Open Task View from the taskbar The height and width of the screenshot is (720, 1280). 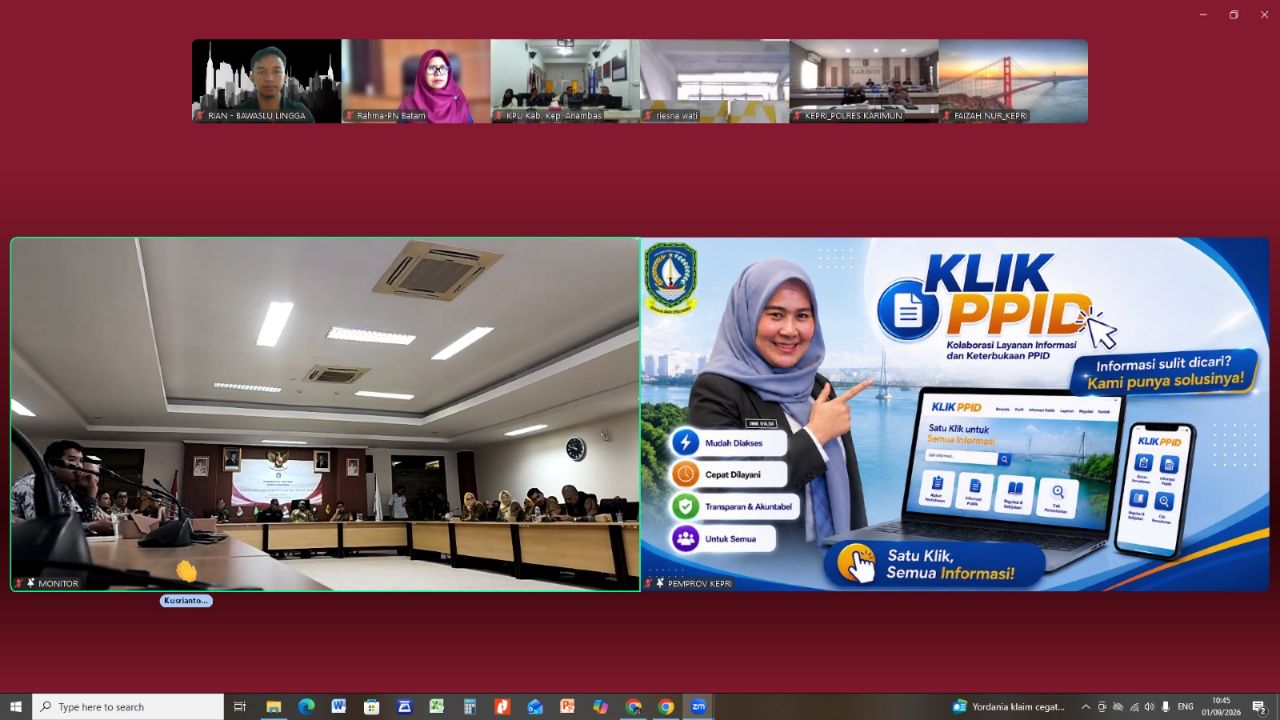click(x=240, y=707)
